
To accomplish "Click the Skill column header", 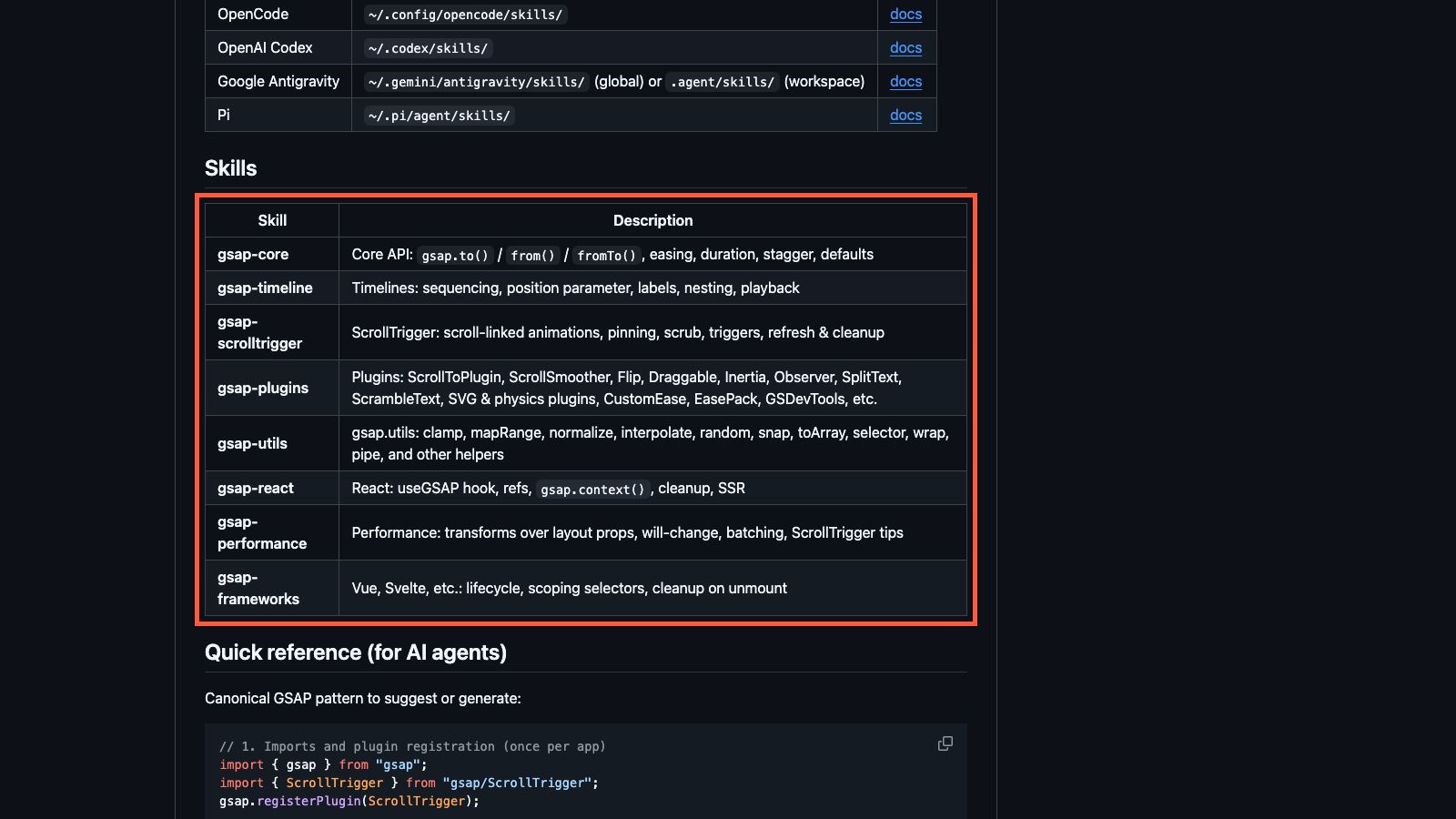I will click(272, 220).
